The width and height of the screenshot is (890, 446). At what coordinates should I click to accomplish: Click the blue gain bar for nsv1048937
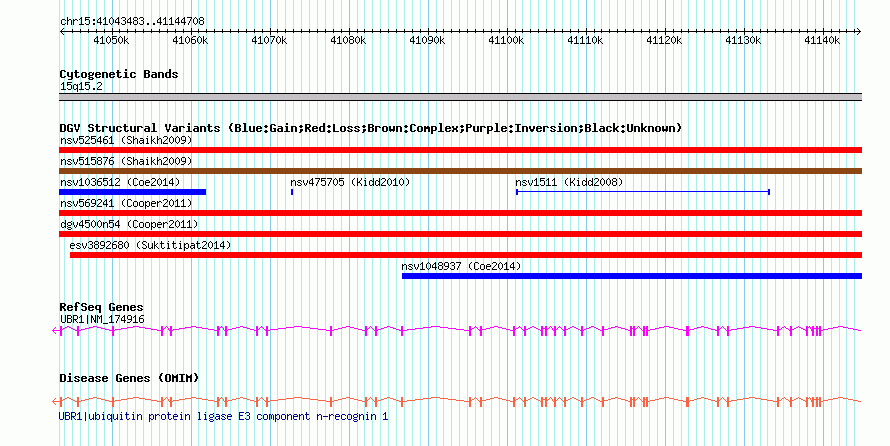[x=632, y=276]
